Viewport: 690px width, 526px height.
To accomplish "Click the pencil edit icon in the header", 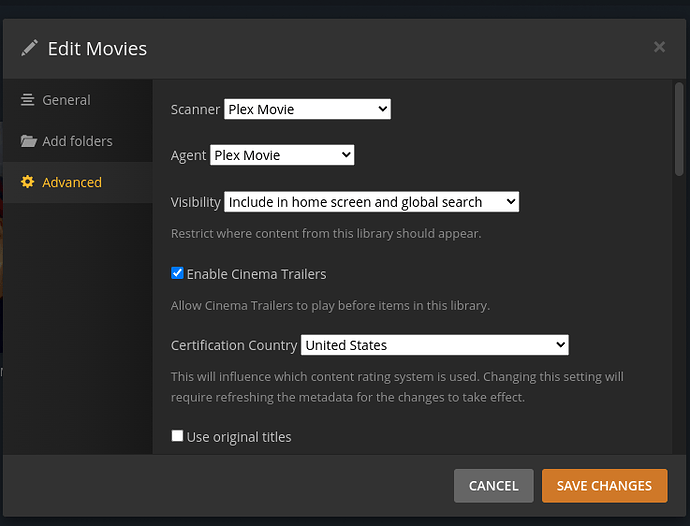I will (29, 48).
